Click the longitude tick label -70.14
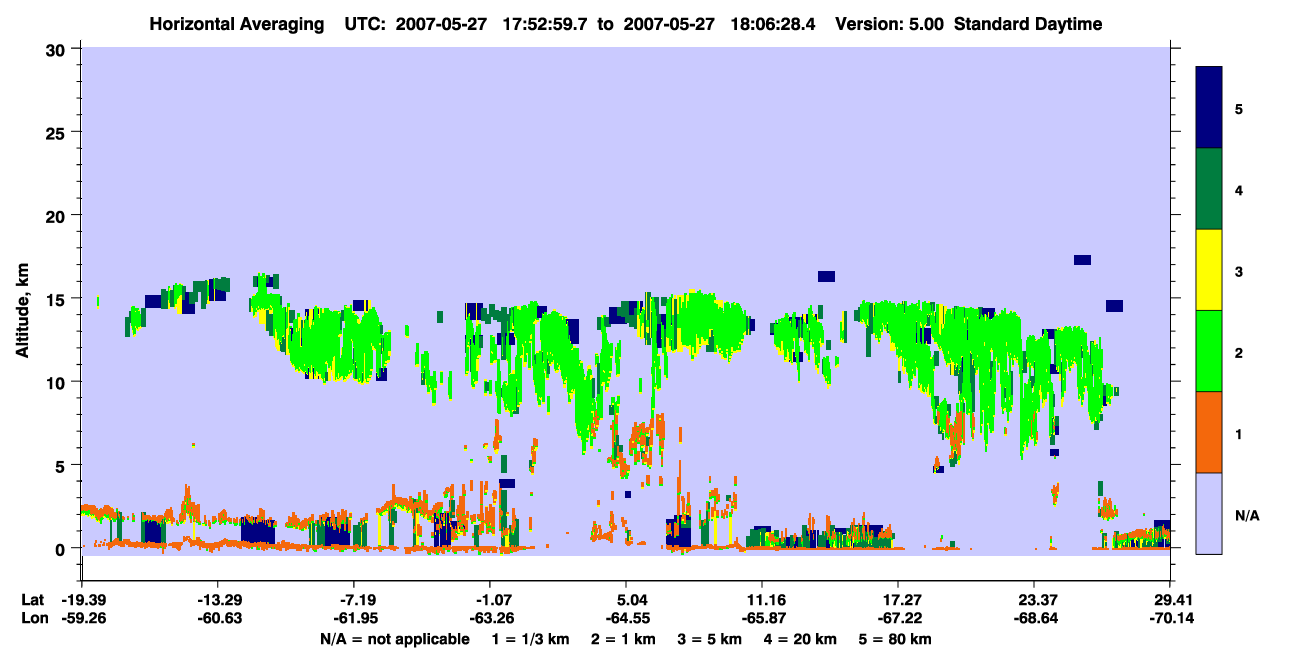 [x=1170, y=619]
